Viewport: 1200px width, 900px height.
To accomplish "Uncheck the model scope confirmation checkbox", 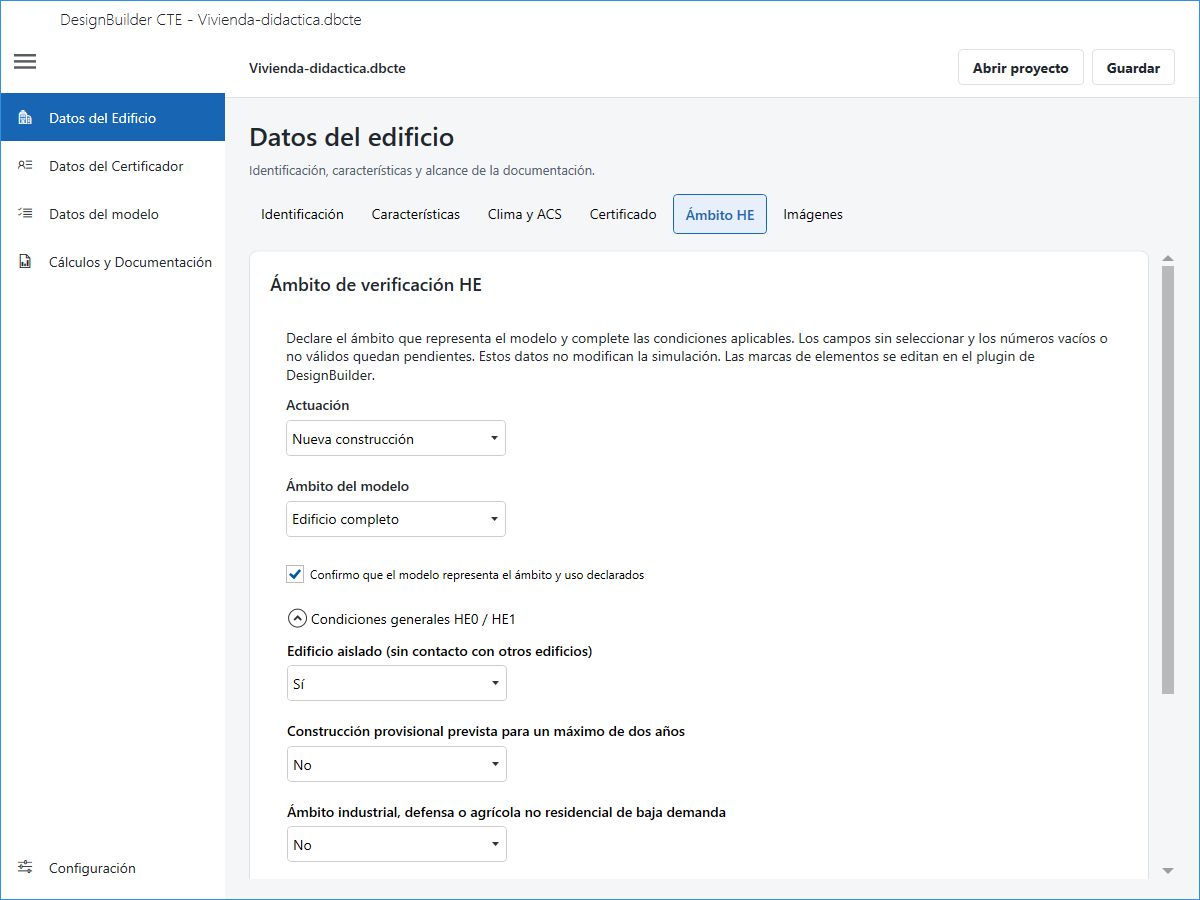I will click(295, 574).
